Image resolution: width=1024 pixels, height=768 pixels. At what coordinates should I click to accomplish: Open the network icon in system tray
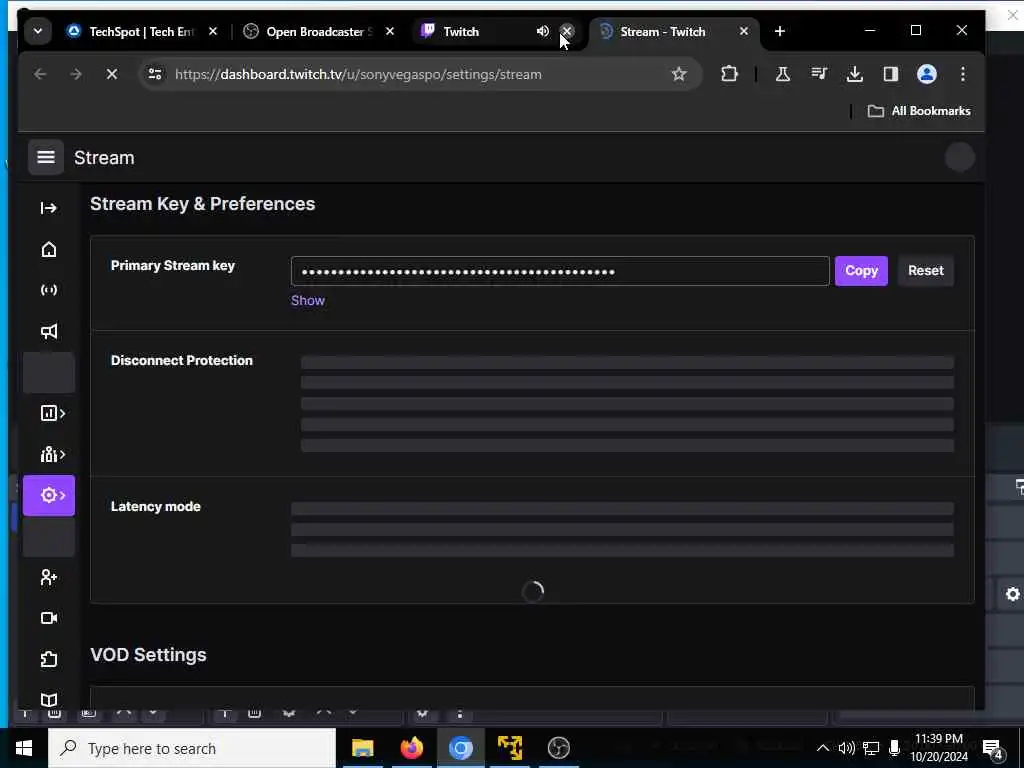871,748
